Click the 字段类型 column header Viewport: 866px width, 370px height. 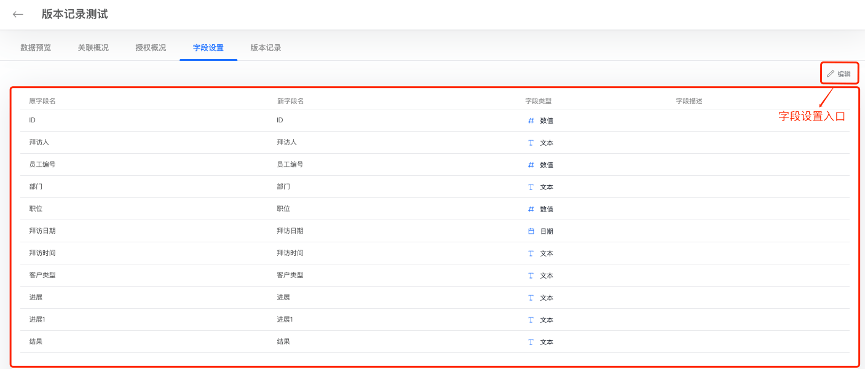(x=538, y=102)
